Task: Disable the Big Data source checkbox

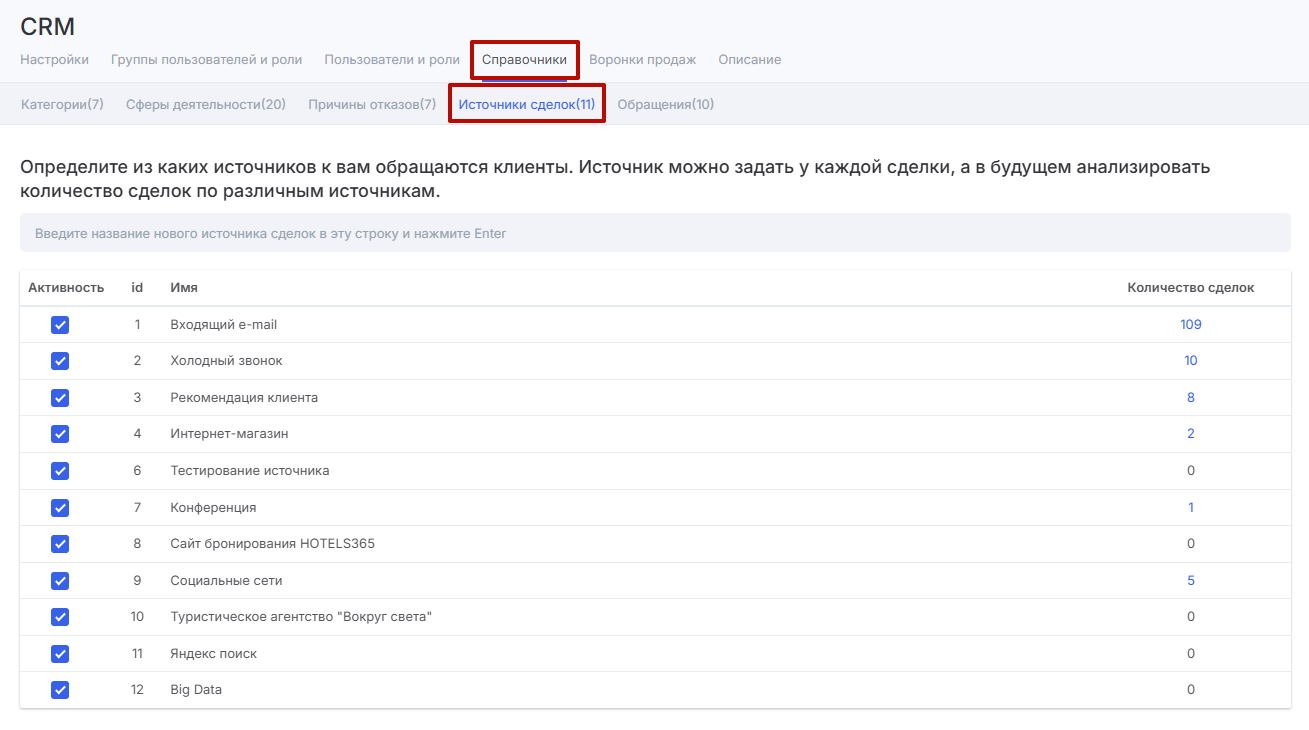Action: click(60, 690)
